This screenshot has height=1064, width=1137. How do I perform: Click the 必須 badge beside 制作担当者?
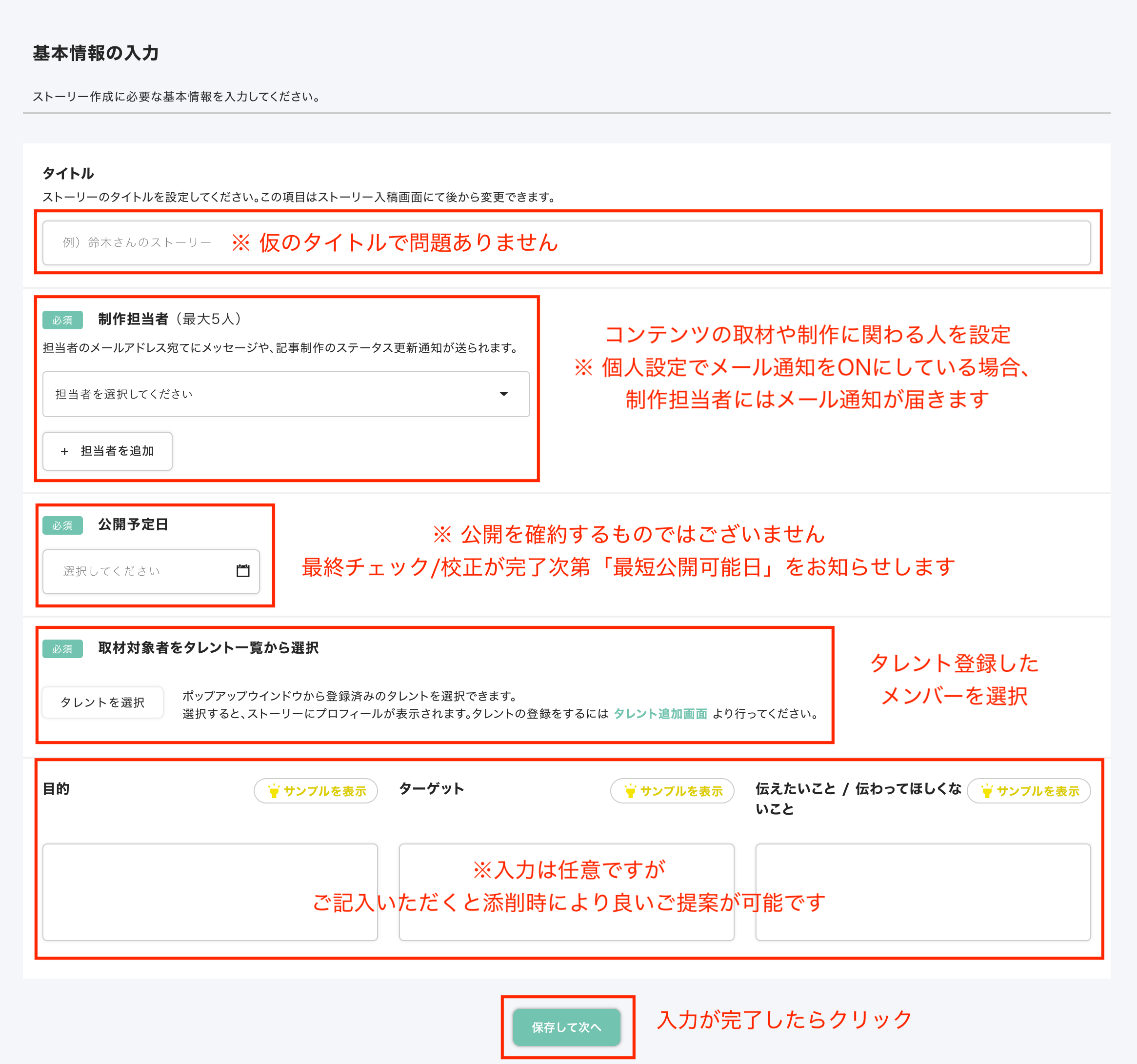pos(62,320)
